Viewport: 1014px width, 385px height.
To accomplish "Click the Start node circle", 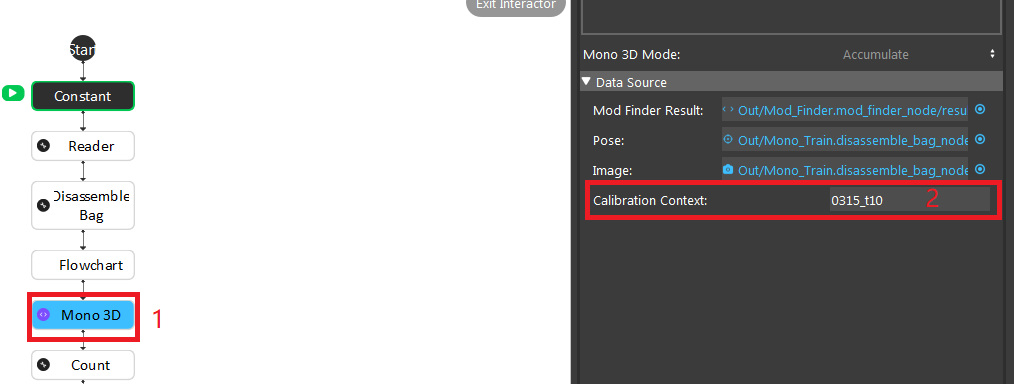I will pyautogui.click(x=83, y=49).
